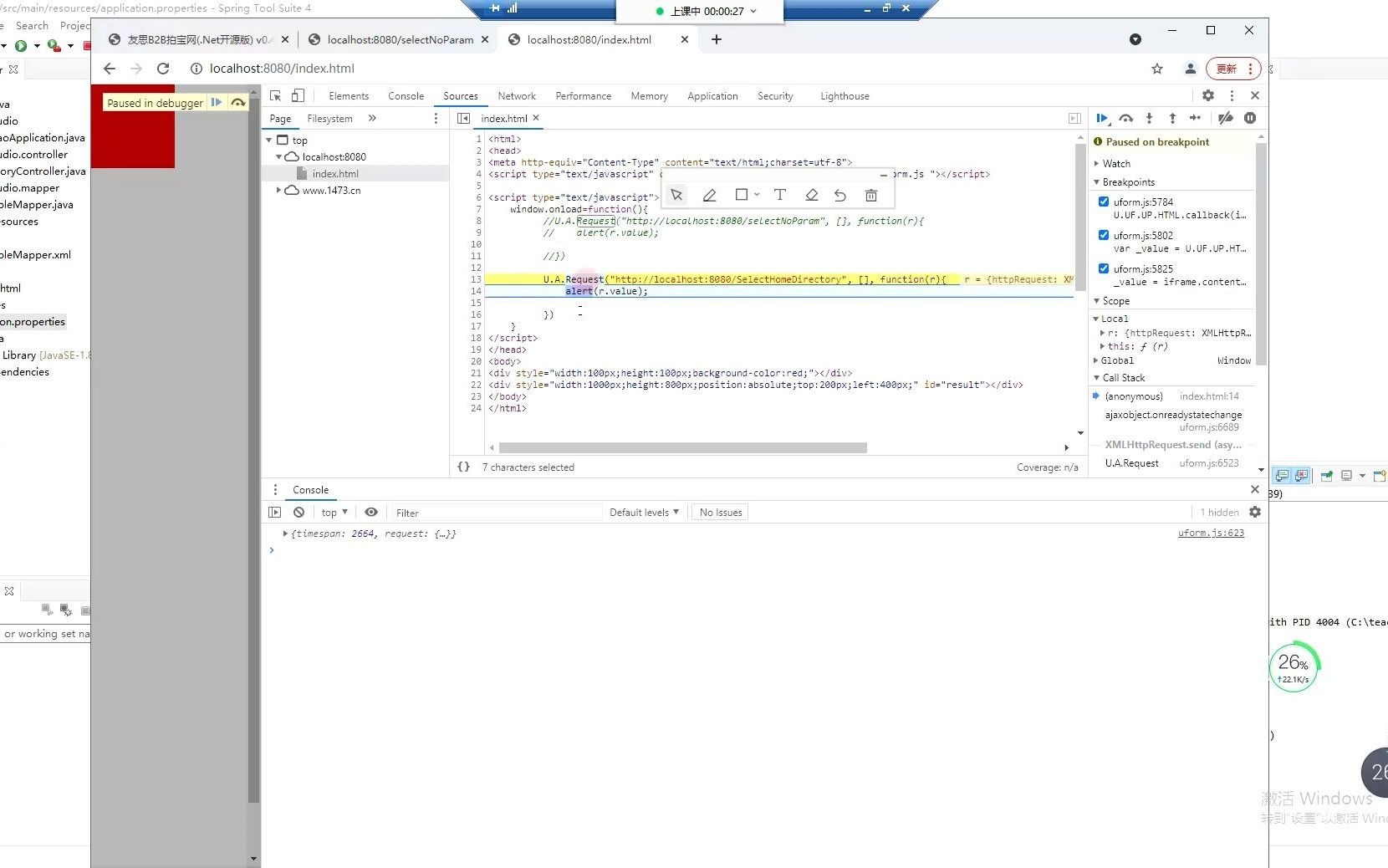
Task: Deactivate breakpoints icon
Action: point(1226,119)
